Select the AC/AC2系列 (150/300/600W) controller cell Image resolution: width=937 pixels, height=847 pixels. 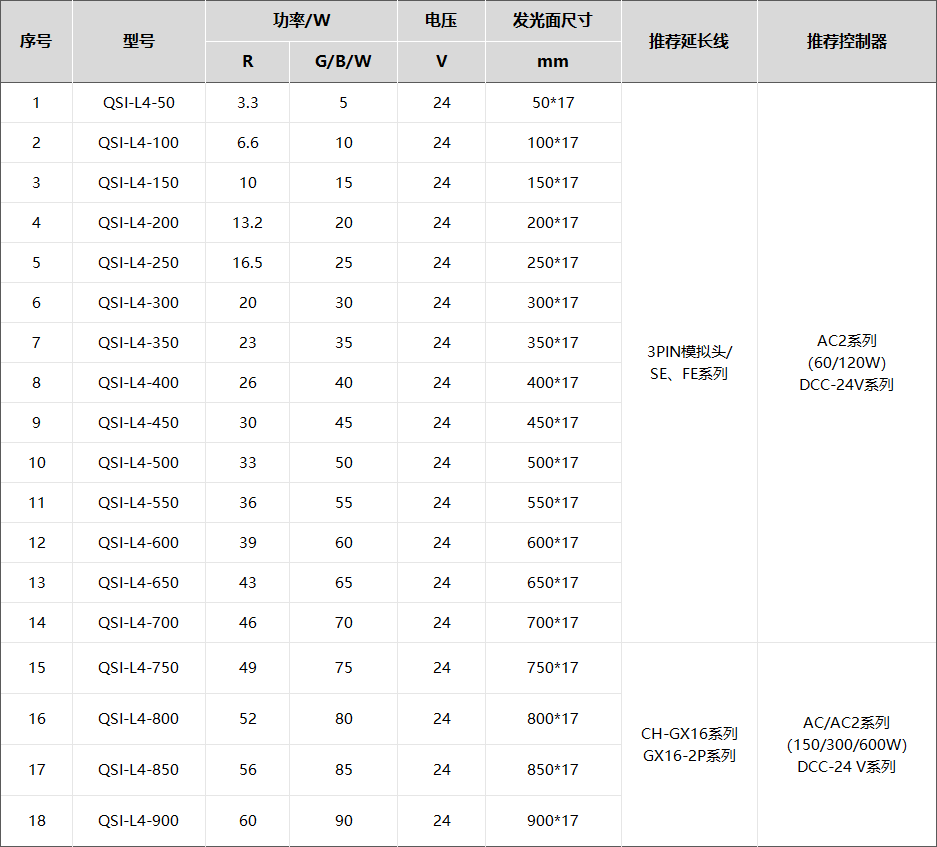point(847,744)
